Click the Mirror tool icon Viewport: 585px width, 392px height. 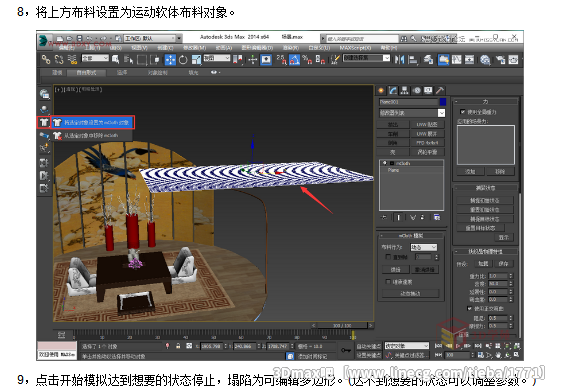point(400,59)
